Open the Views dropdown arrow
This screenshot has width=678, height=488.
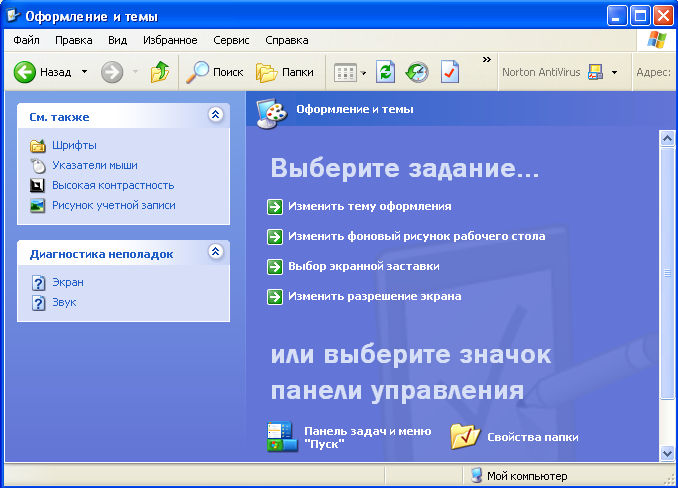pyautogui.click(x=363, y=73)
